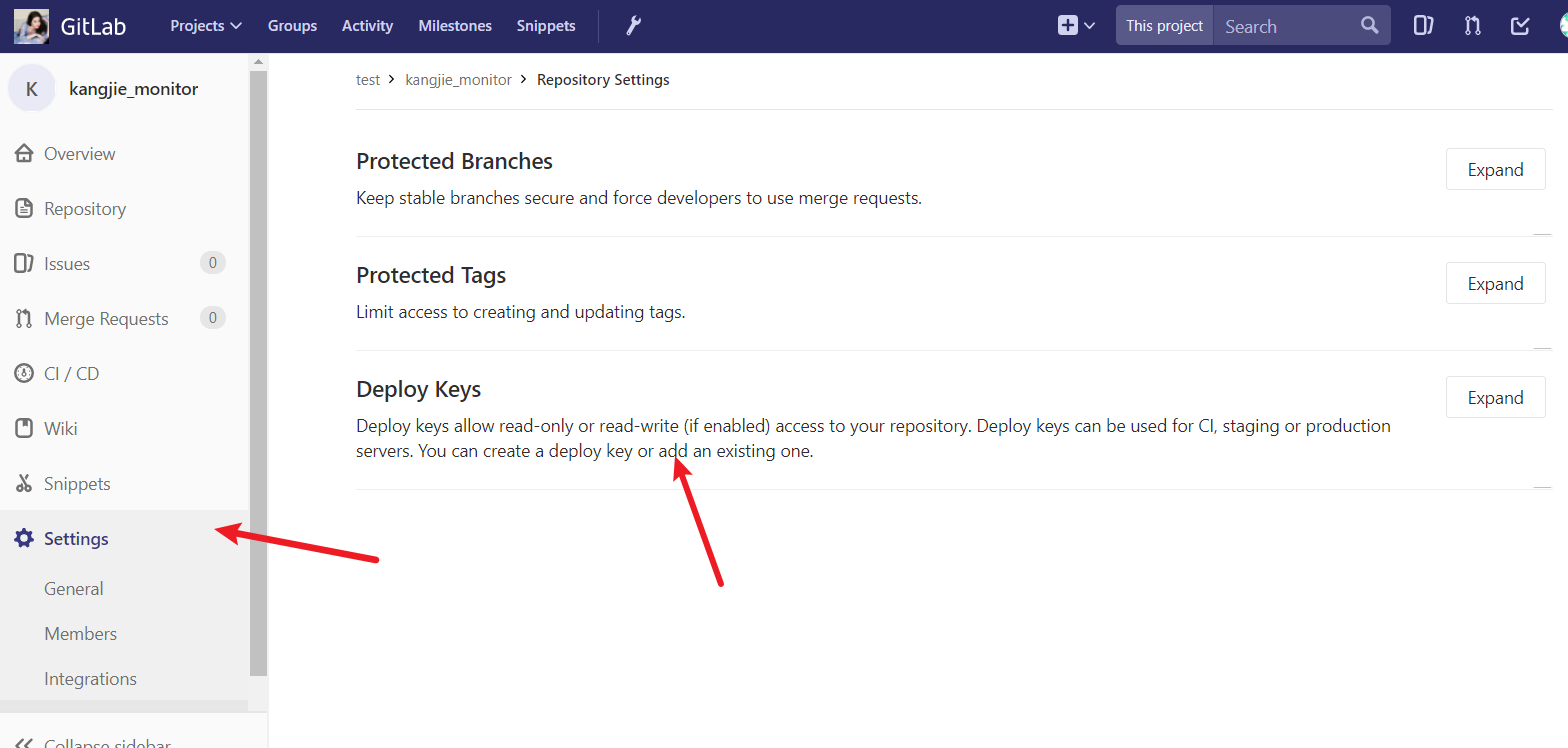
Task: Open the todos checkmark icon in the top bar
Action: click(1520, 26)
